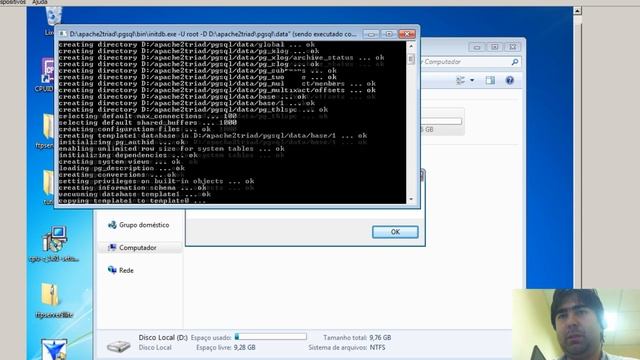Change view with the Explorer view icon
This screenshot has width=640, height=360.
coord(460,80)
